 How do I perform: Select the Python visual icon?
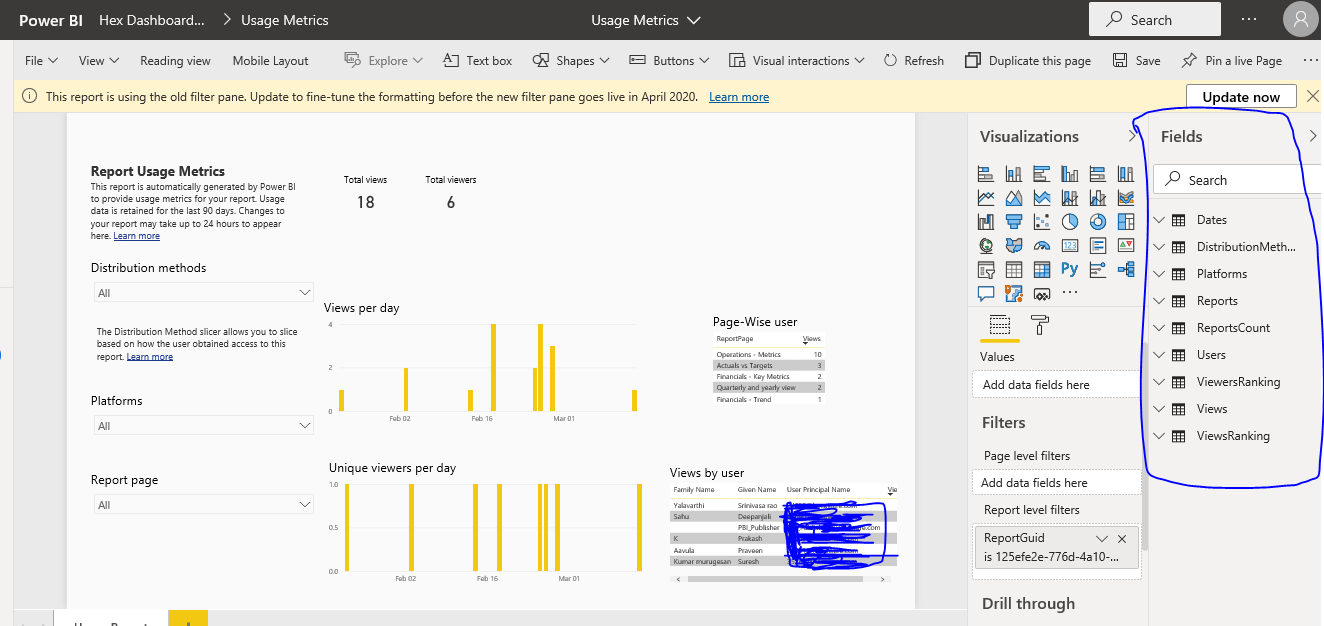pos(1070,270)
